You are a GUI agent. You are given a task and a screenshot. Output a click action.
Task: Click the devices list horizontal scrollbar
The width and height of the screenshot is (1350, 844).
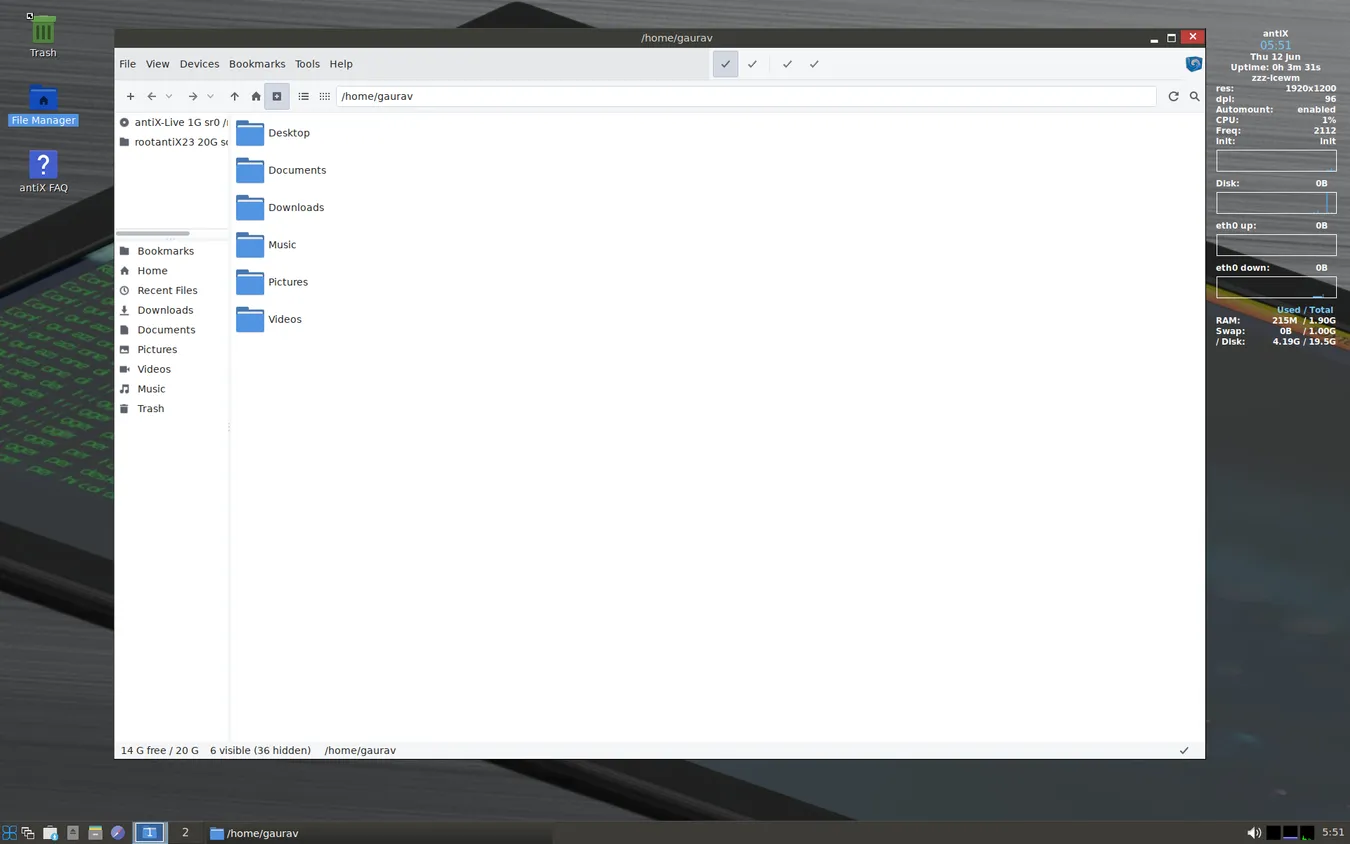(x=153, y=233)
